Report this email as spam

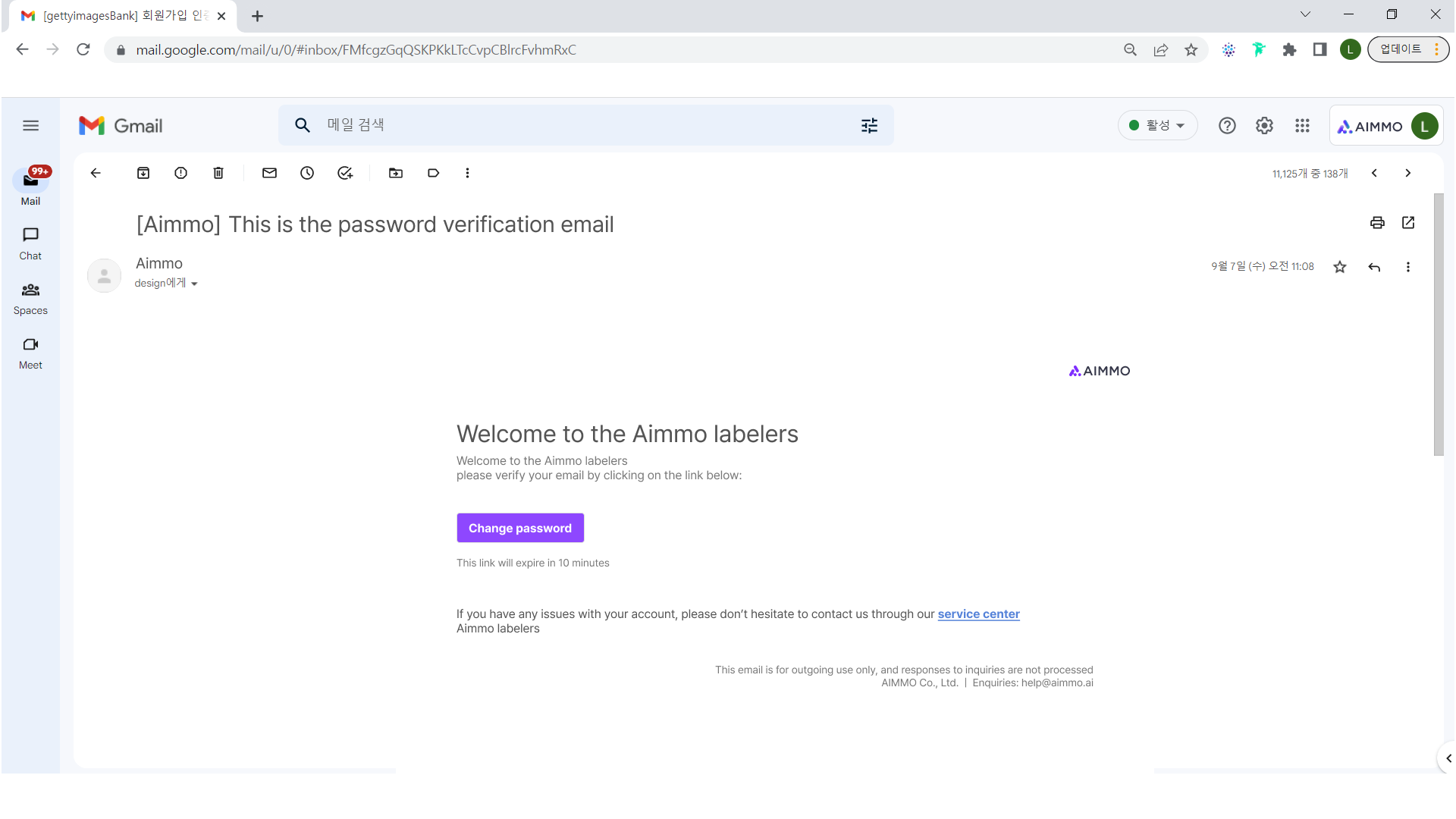[x=180, y=173]
